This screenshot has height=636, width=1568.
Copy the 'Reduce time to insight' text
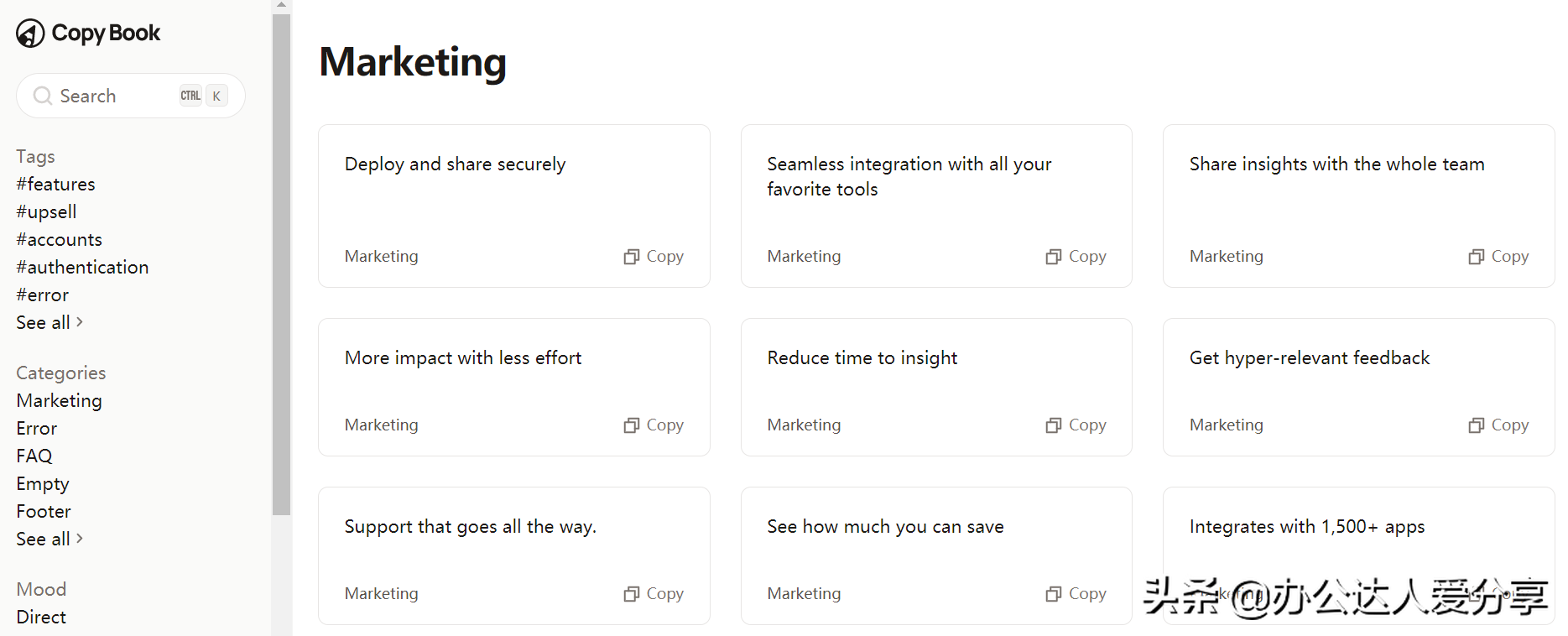point(1076,425)
